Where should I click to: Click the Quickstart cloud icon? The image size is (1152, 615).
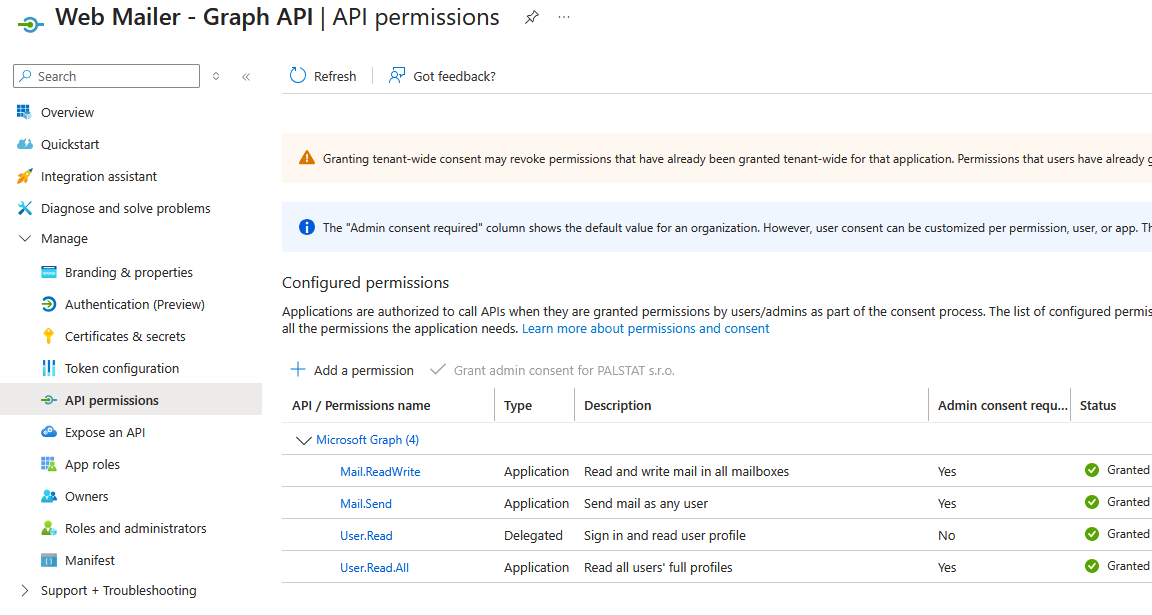click(24, 144)
